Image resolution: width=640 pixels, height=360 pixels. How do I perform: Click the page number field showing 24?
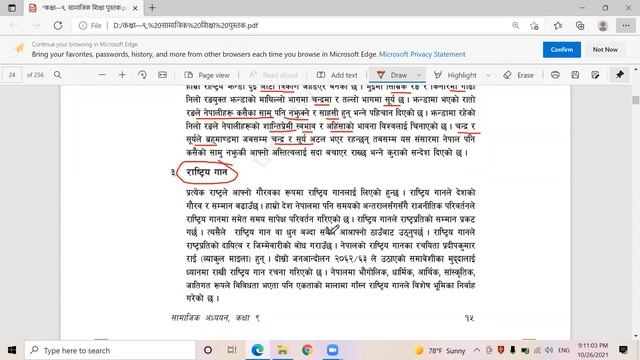12,75
